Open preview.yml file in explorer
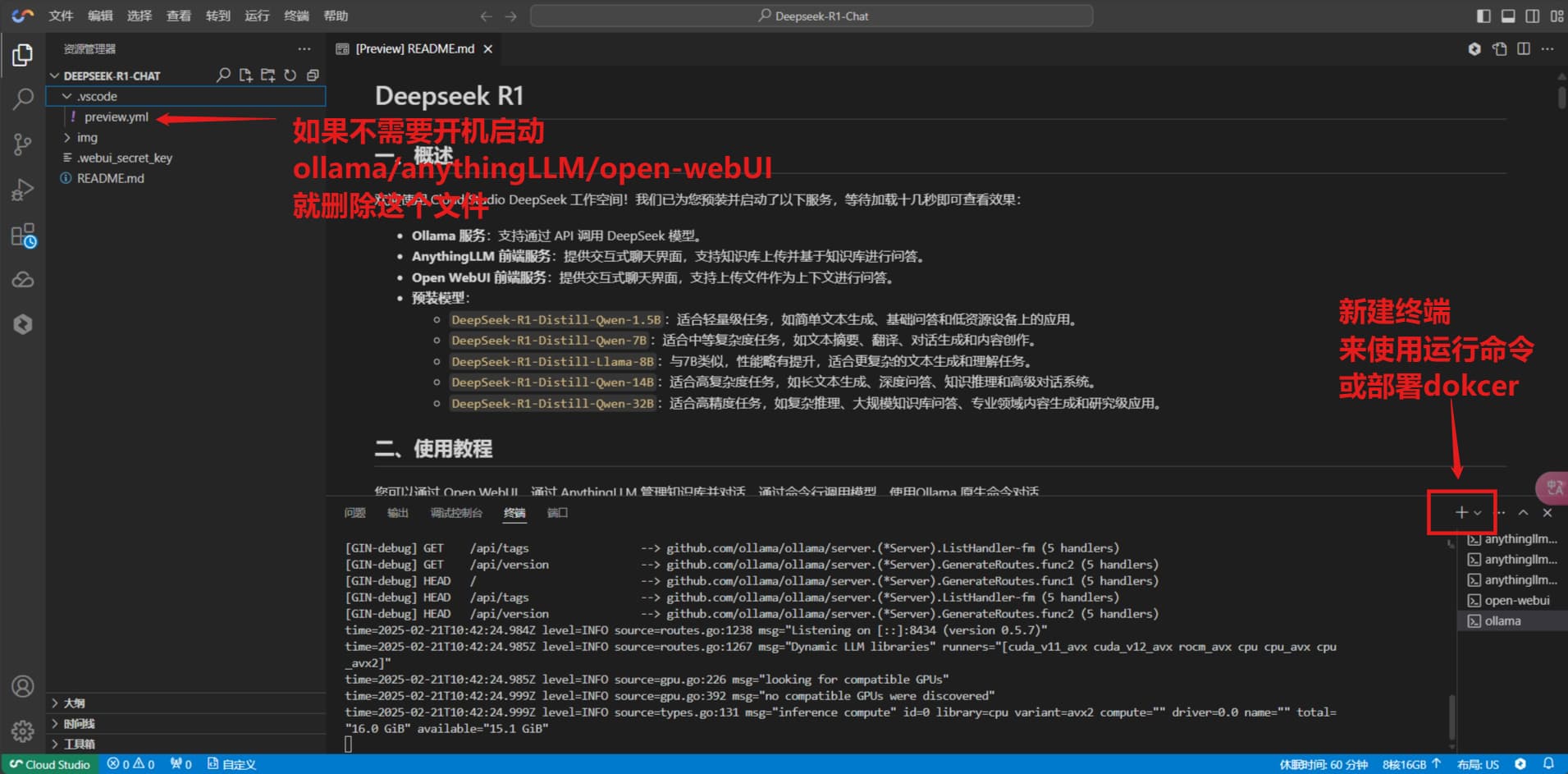The width and height of the screenshot is (1568, 774). point(117,117)
